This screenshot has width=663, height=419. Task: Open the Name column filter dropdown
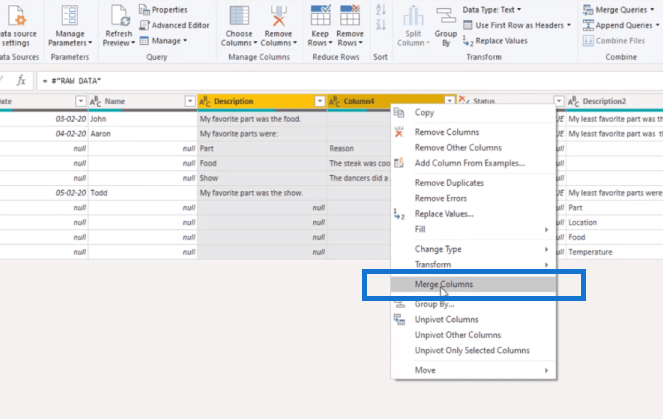pos(190,101)
